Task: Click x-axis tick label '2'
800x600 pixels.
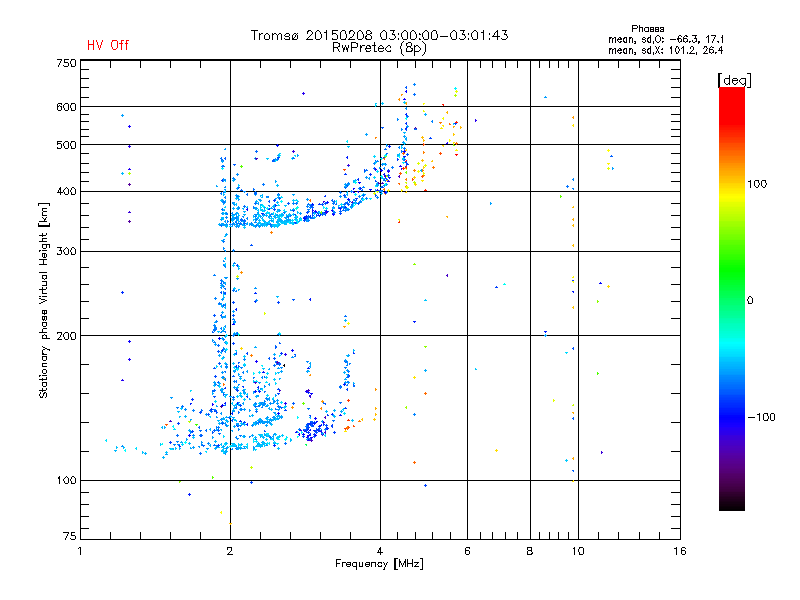Action: click(x=230, y=551)
